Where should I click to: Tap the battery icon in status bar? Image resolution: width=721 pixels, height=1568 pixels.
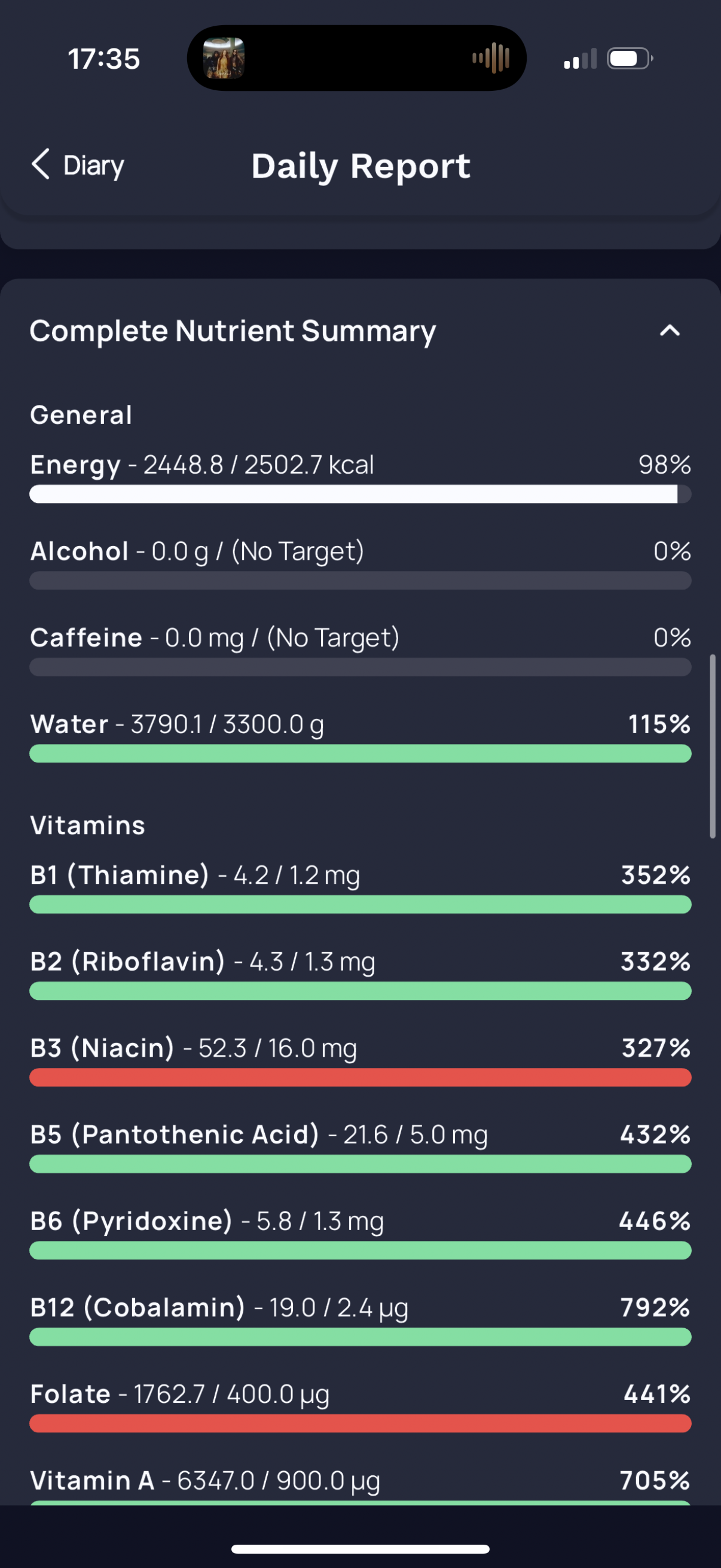[x=630, y=59]
